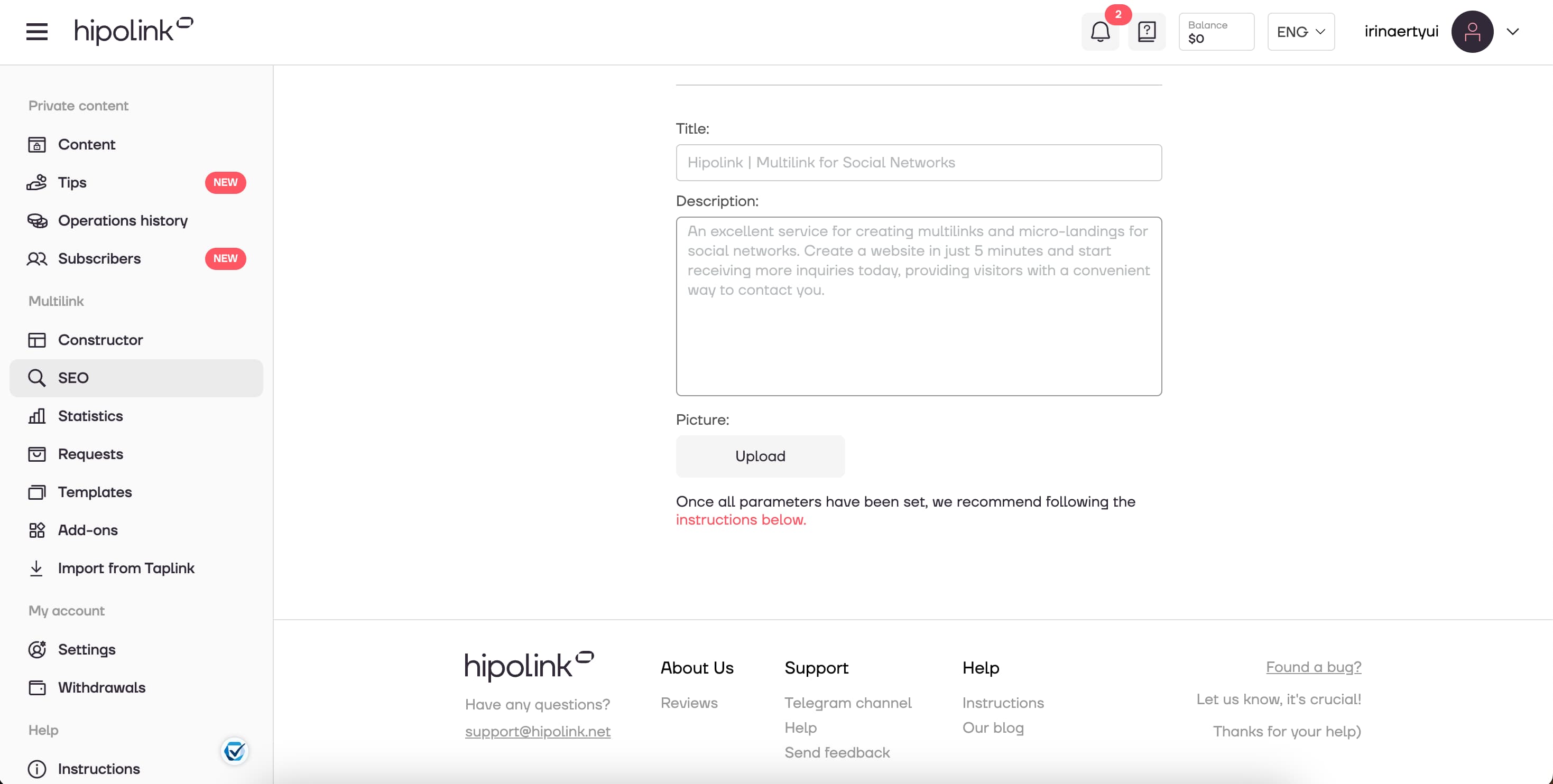Click the blue checkmark badge icon
The image size is (1553, 784).
click(235, 751)
